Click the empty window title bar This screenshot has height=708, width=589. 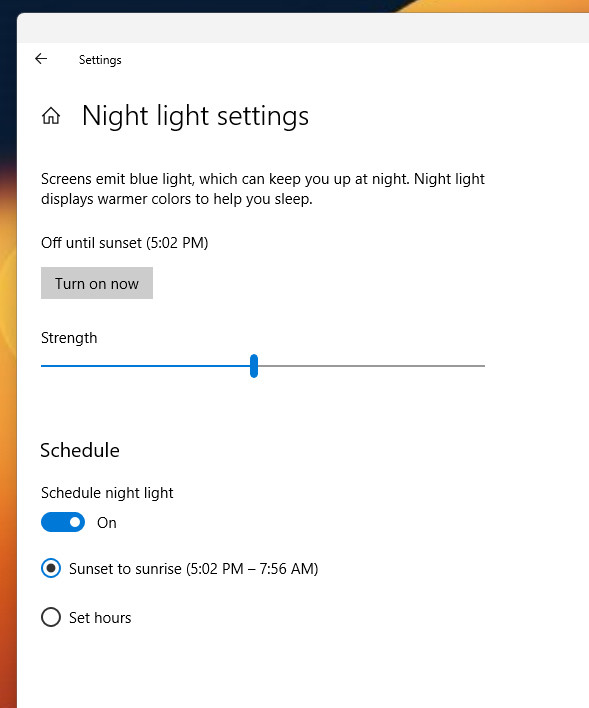pos(303,28)
